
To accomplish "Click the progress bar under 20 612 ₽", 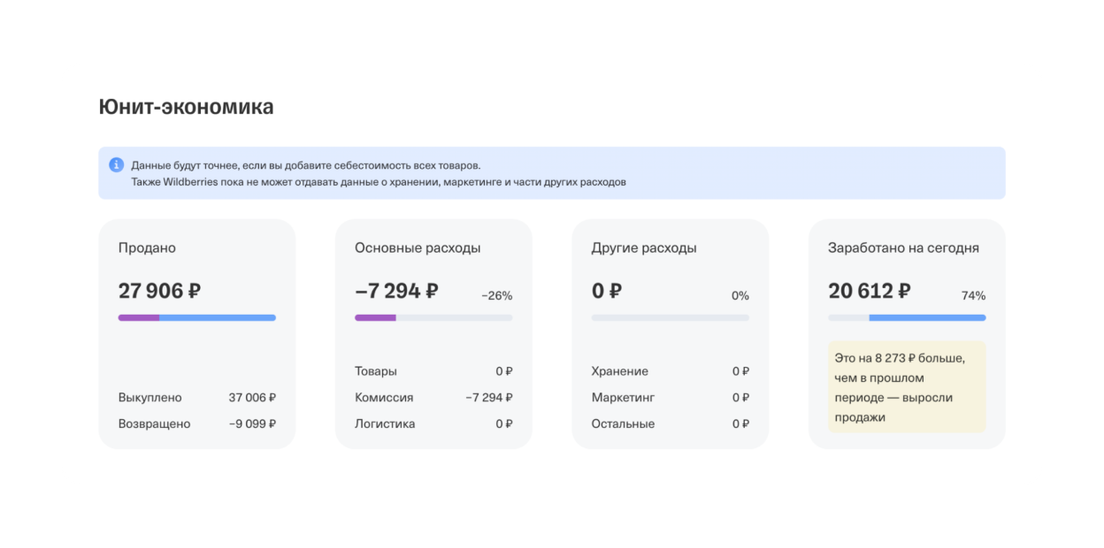I will pyautogui.click(x=907, y=318).
